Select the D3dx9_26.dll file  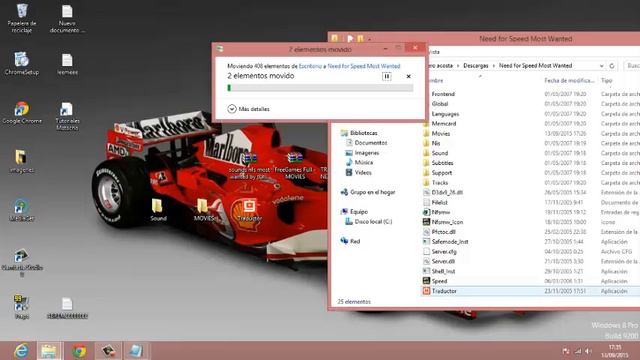tap(531, 192)
